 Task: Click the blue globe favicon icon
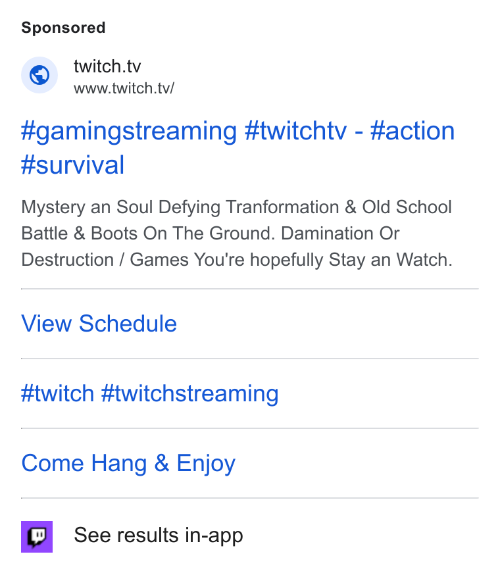[39, 75]
